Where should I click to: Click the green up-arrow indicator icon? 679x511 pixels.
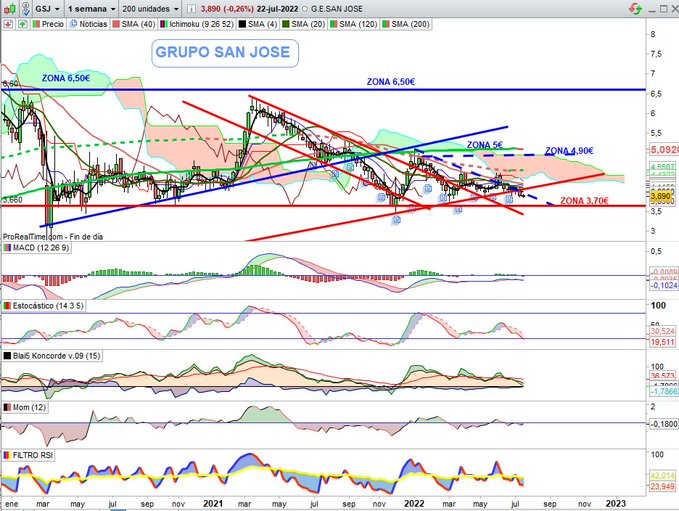[22, 24]
